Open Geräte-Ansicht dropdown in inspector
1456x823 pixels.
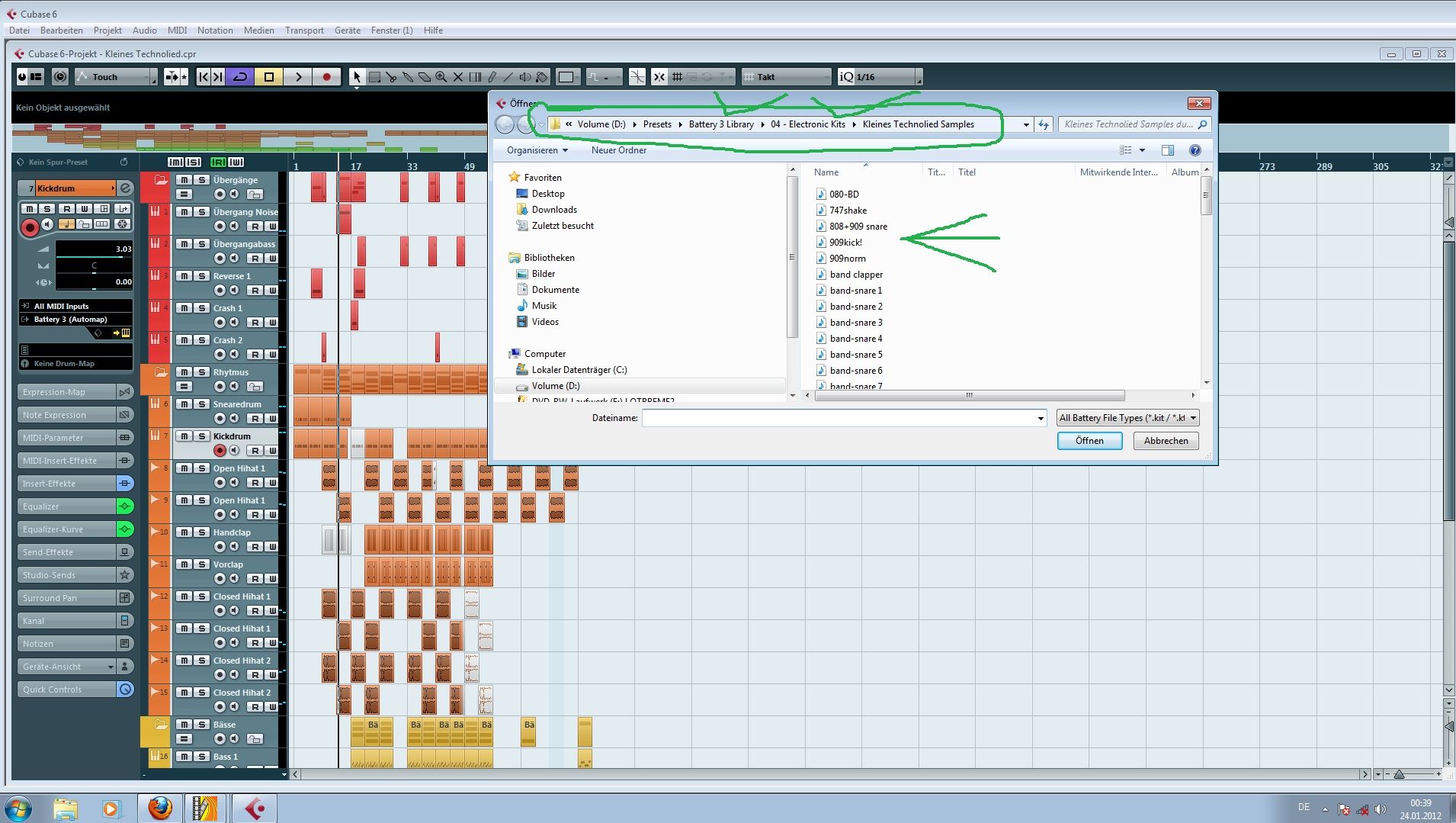pyautogui.click(x=67, y=667)
